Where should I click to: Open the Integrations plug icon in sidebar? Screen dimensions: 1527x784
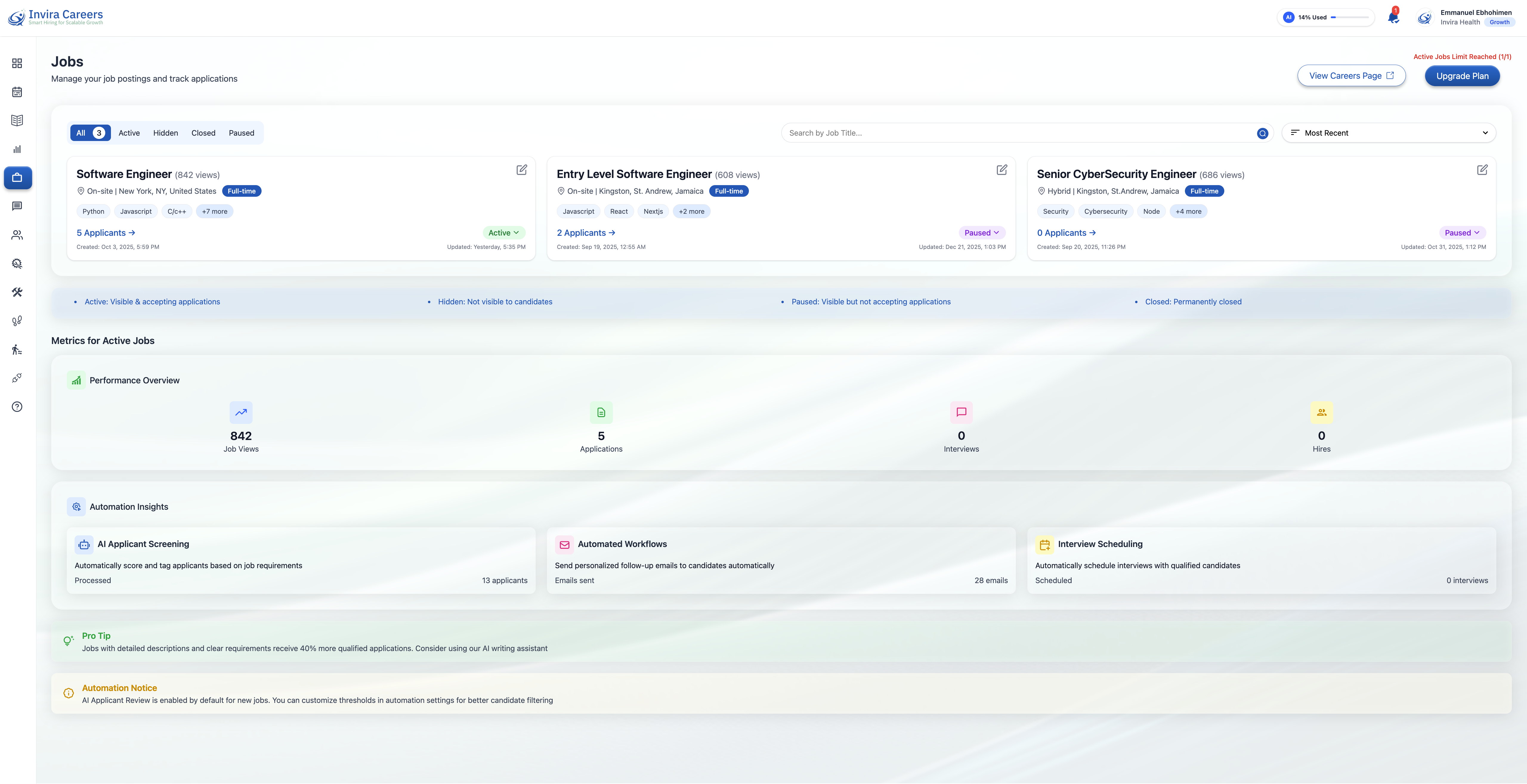(x=17, y=377)
